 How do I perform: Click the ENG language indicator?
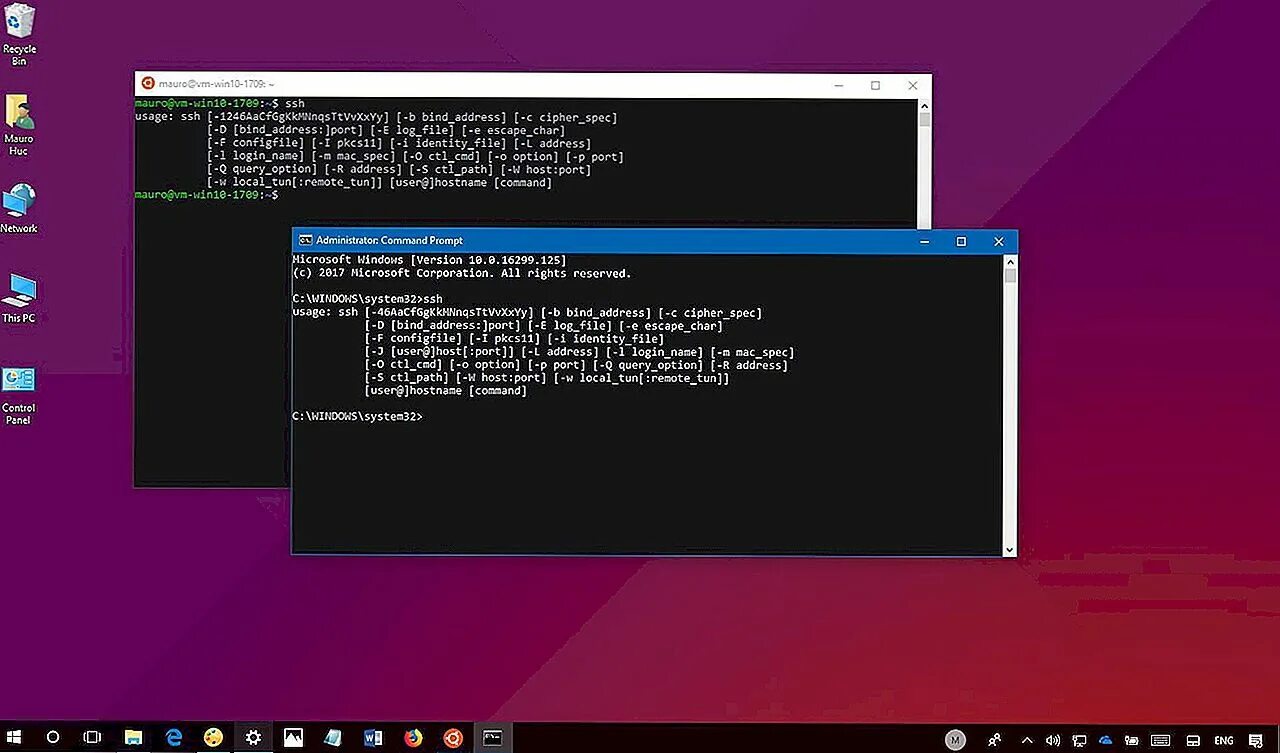point(1223,741)
